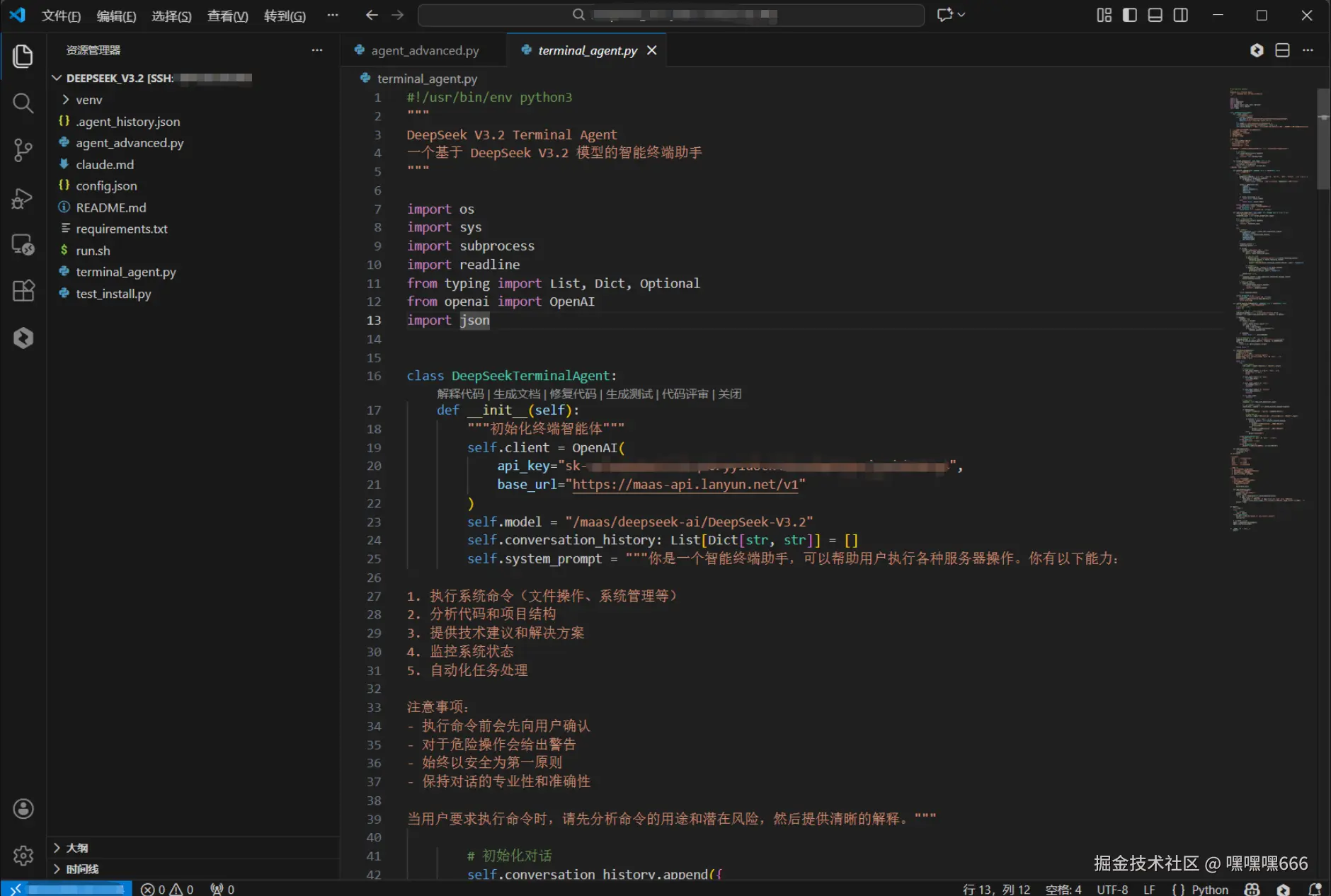Click the Python language mode button
This screenshot has width=1331, height=896.
pos(1209,889)
